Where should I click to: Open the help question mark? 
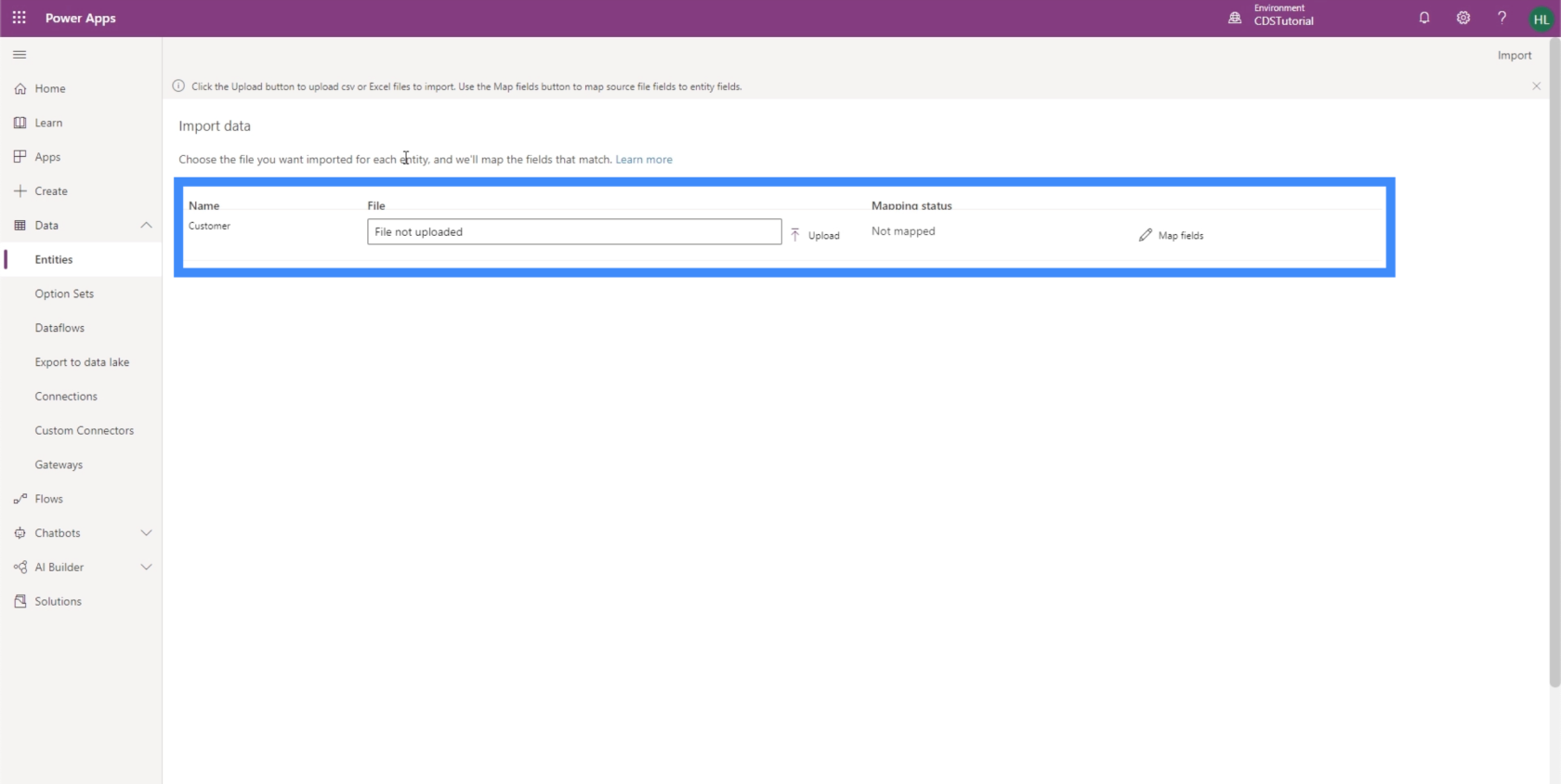pyautogui.click(x=1502, y=18)
